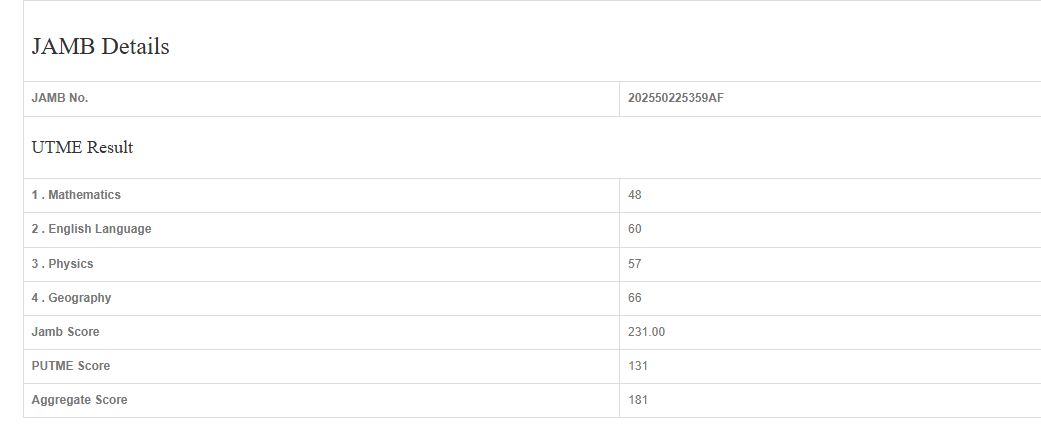Select the Mathematics subject row label

click(84, 195)
